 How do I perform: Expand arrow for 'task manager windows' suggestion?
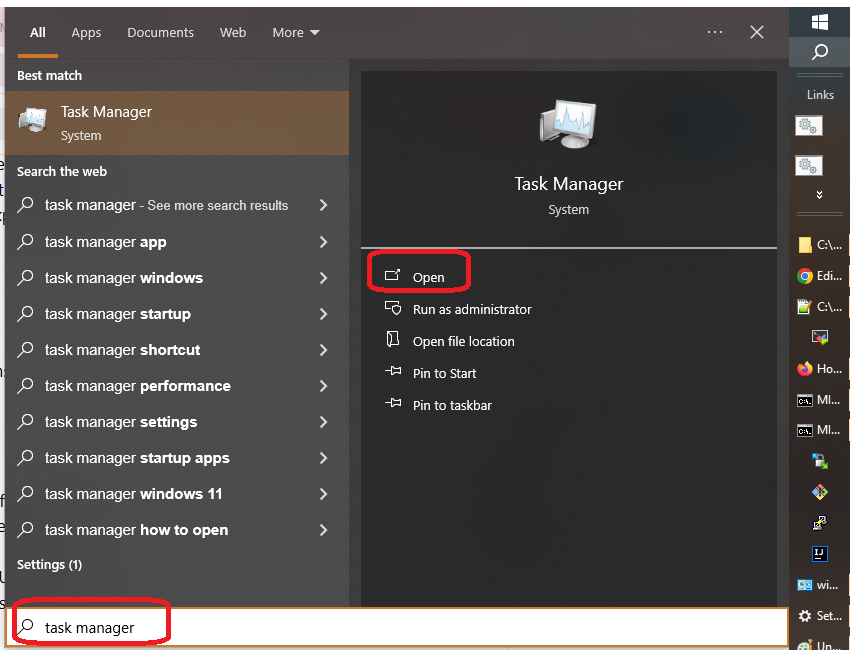(x=324, y=278)
